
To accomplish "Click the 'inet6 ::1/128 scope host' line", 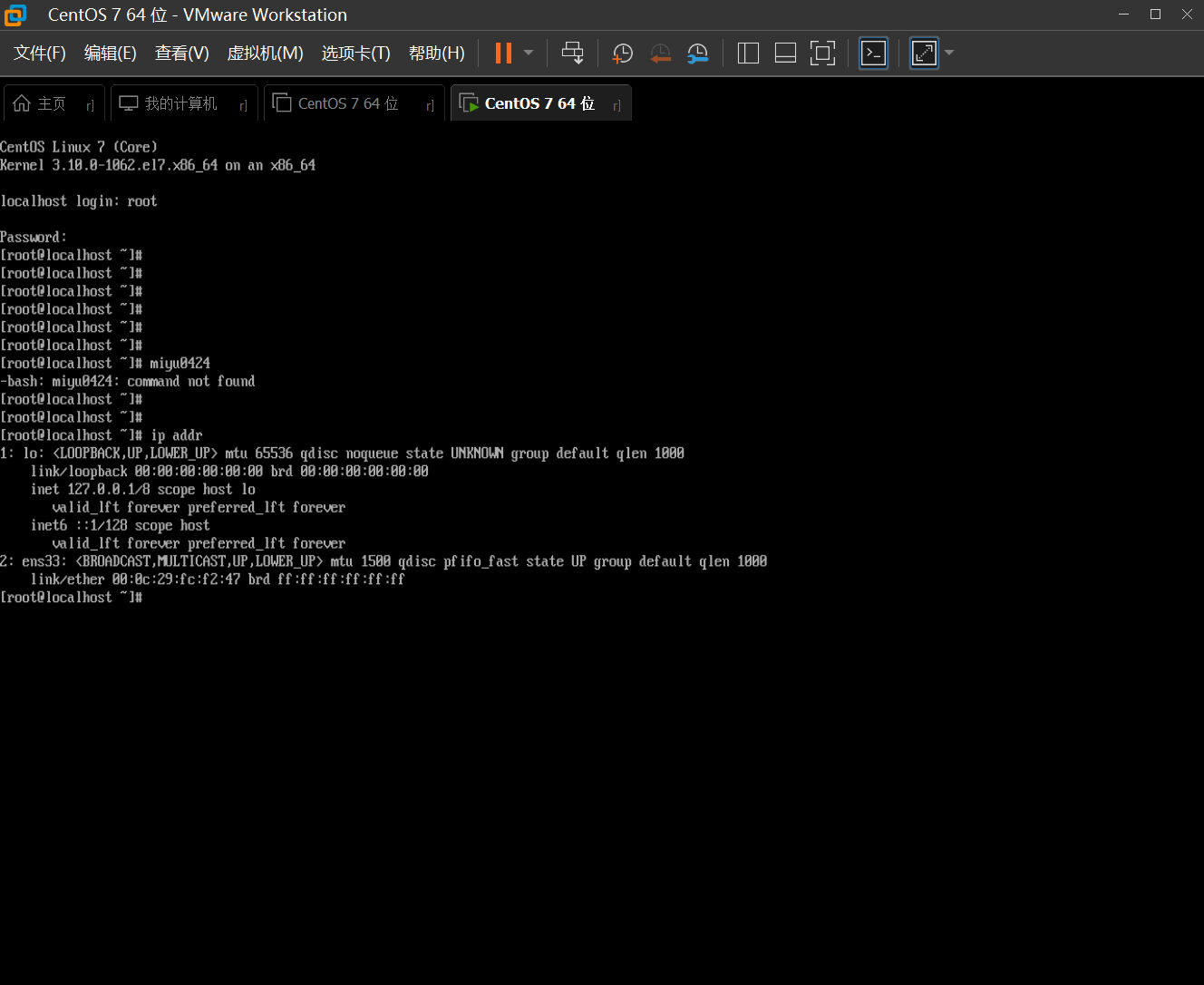I will pos(121,525).
